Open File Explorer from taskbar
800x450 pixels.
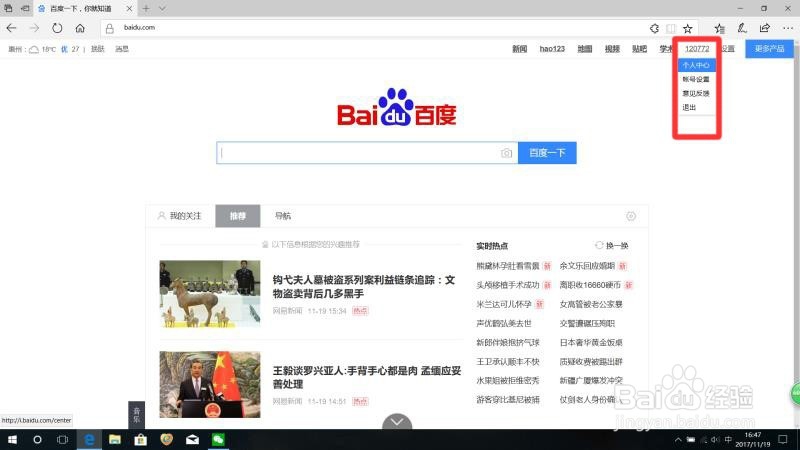pos(115,440)
